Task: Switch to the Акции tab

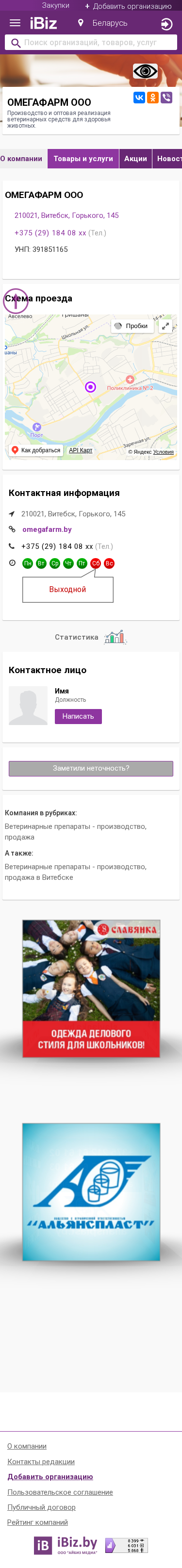Action: click(x=136, y=159)
